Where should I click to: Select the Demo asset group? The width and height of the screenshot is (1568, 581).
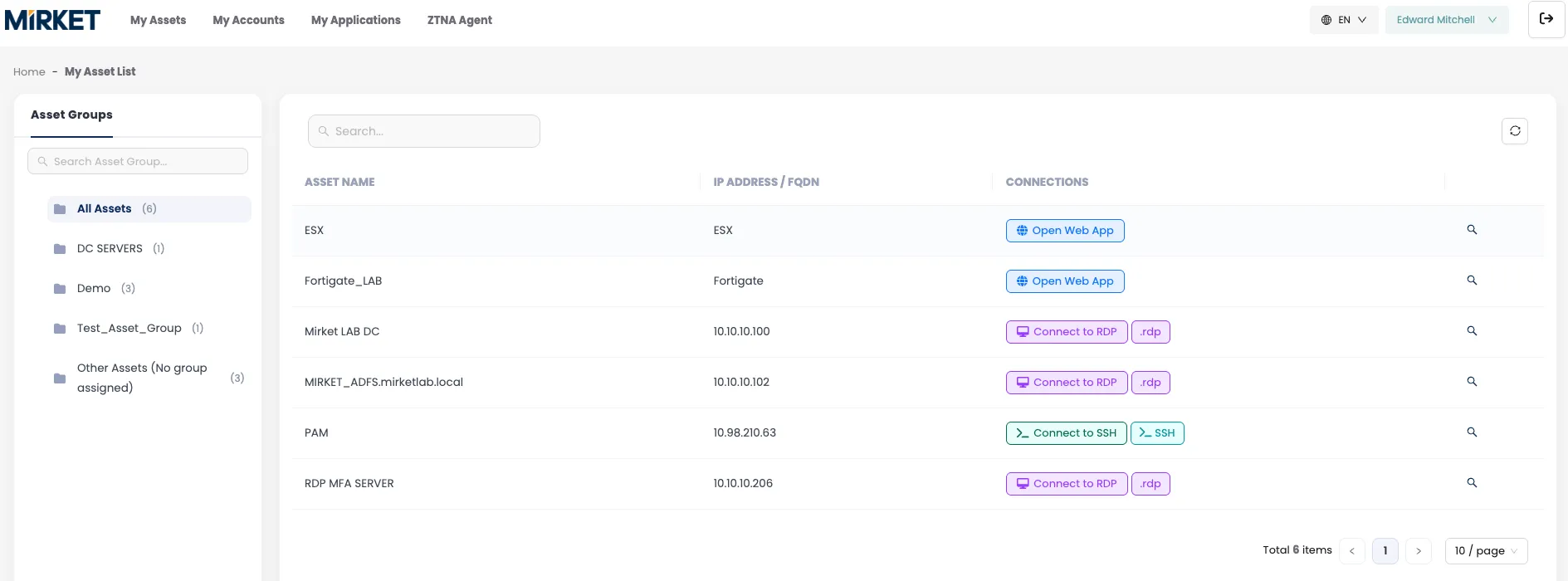149,289
